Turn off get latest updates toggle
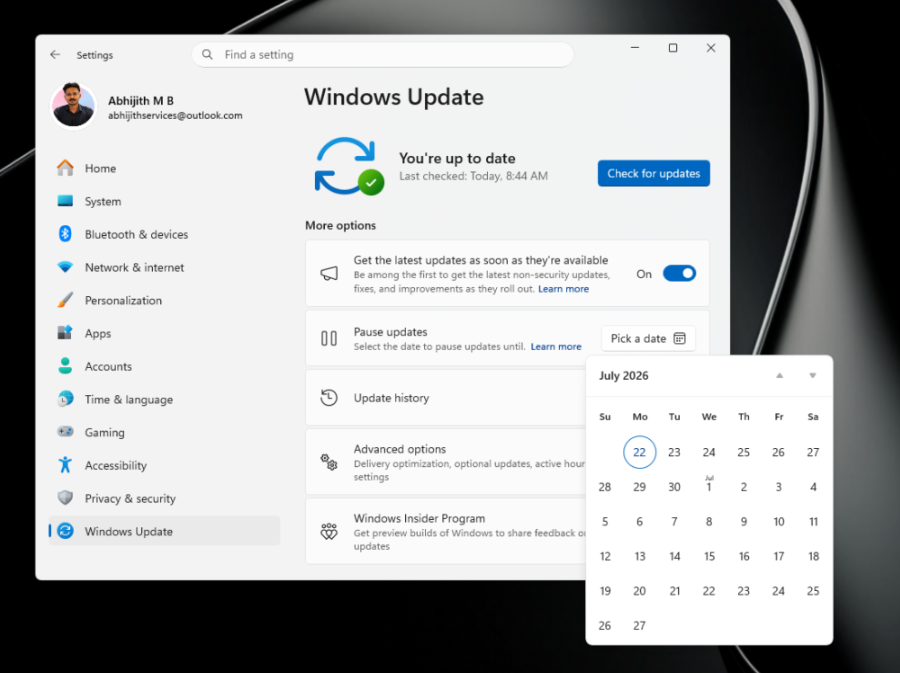900x673 pixels. coord(680,273)
